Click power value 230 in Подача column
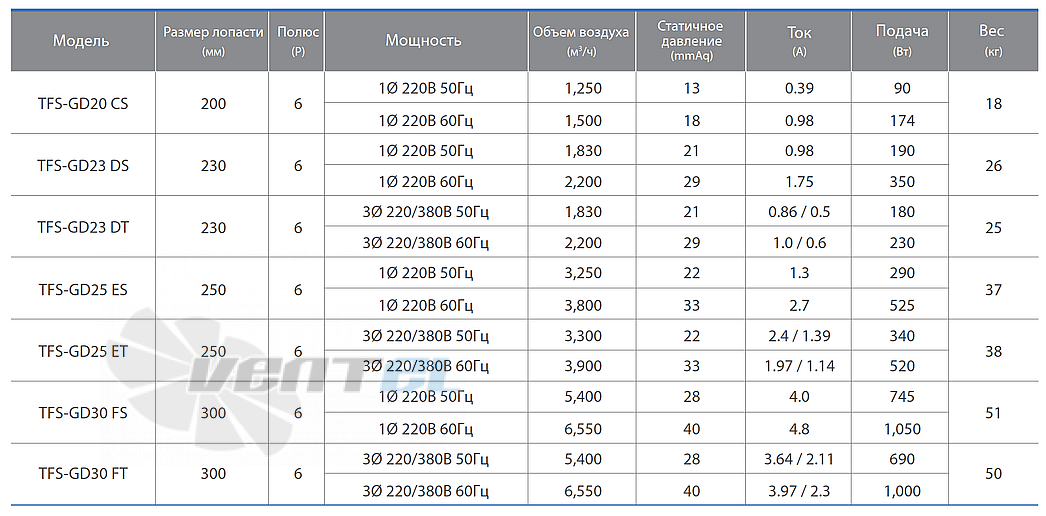1046x516 pixels. 902,243
